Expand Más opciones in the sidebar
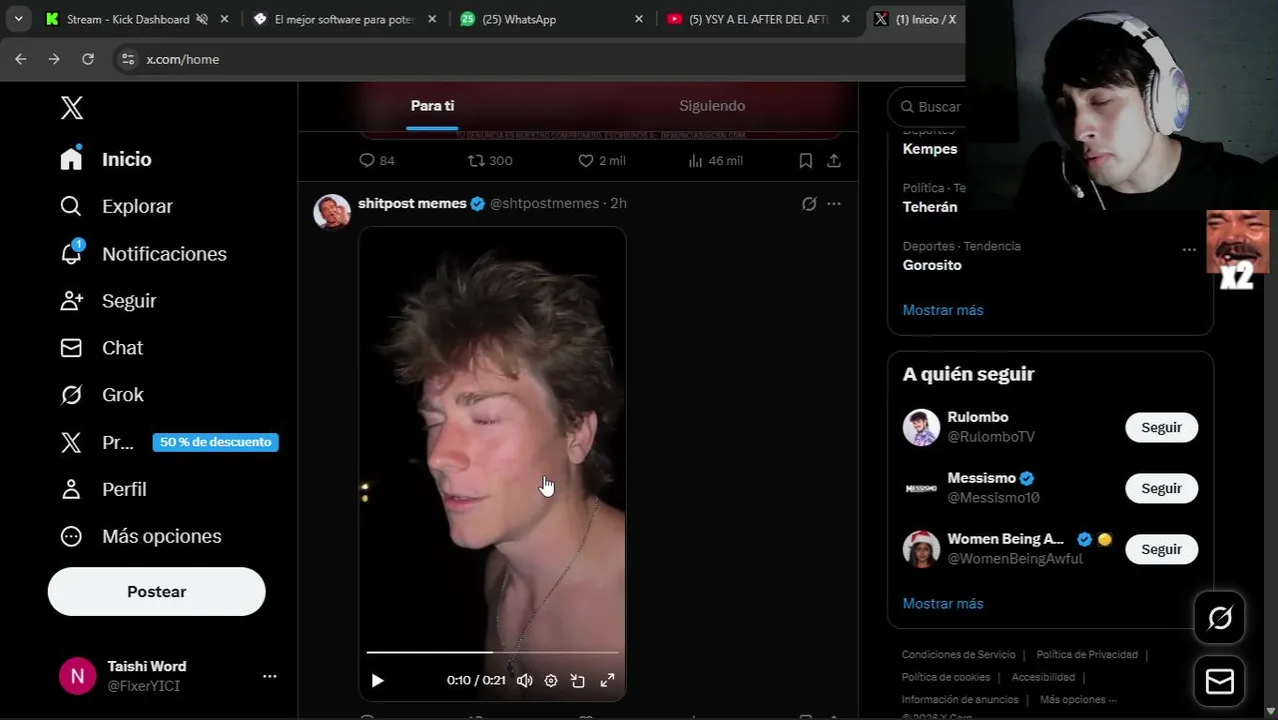 click(140, 536)
